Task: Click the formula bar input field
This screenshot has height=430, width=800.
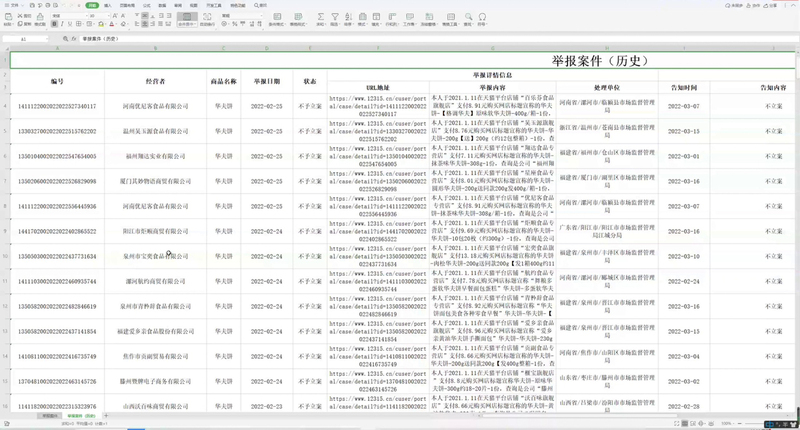Action: pyautogui.click(x=439, y=39)
